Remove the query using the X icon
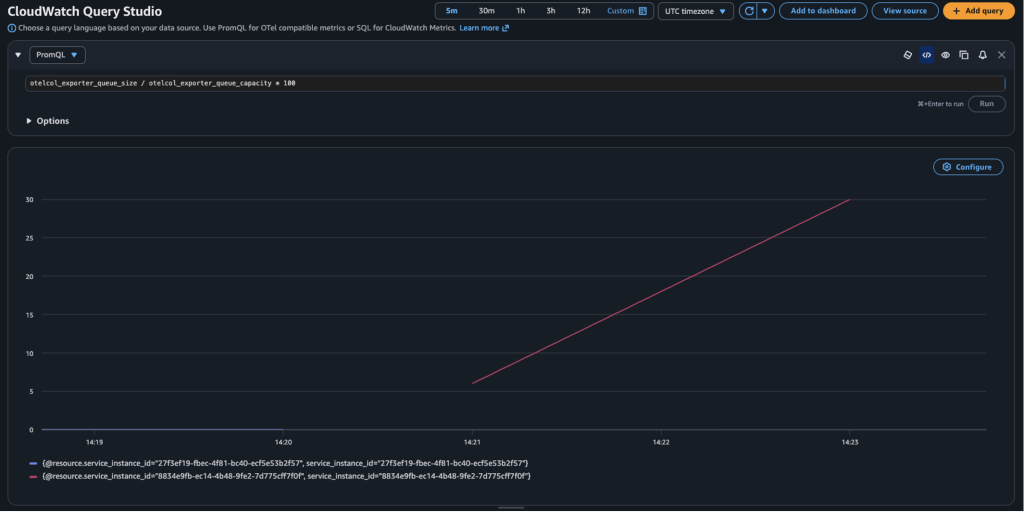 pos(1002,56)
